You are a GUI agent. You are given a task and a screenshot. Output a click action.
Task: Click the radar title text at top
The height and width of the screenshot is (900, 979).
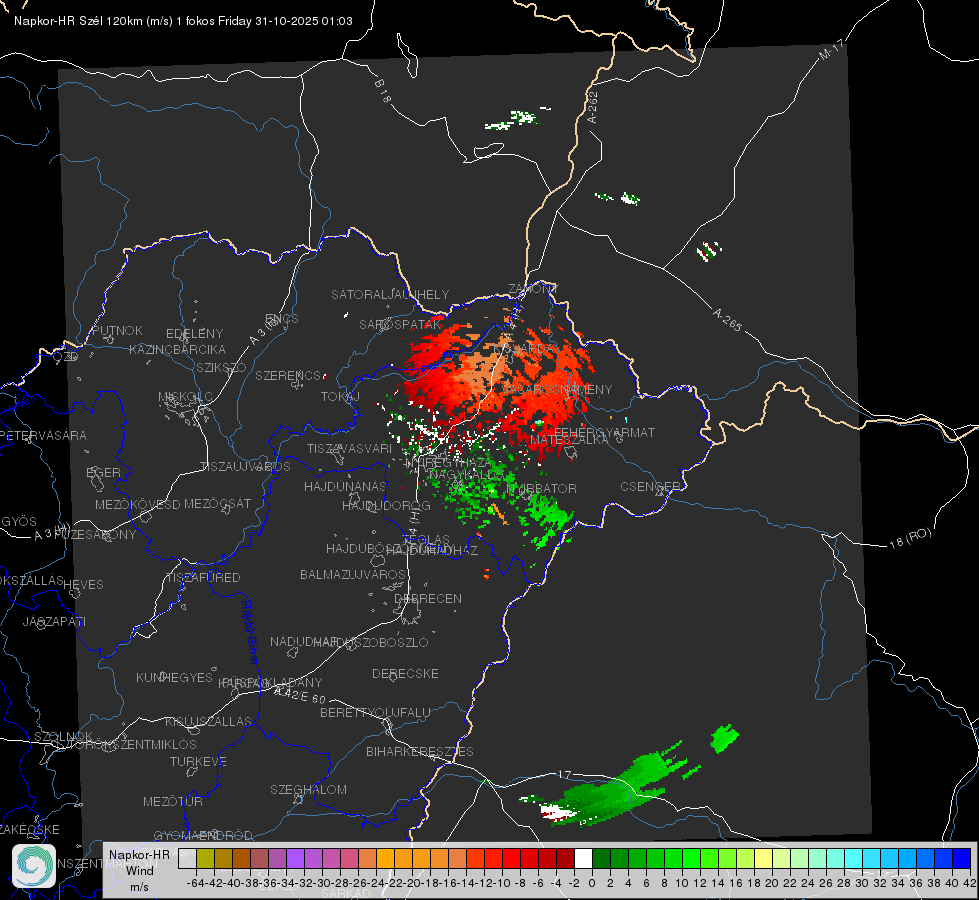[x=183, y=21]
